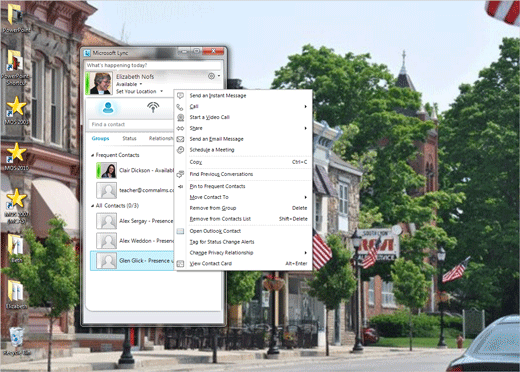This screenshot has height=372, width=520.
Task: Click the email envelope icon in menu
Action: 180,139
